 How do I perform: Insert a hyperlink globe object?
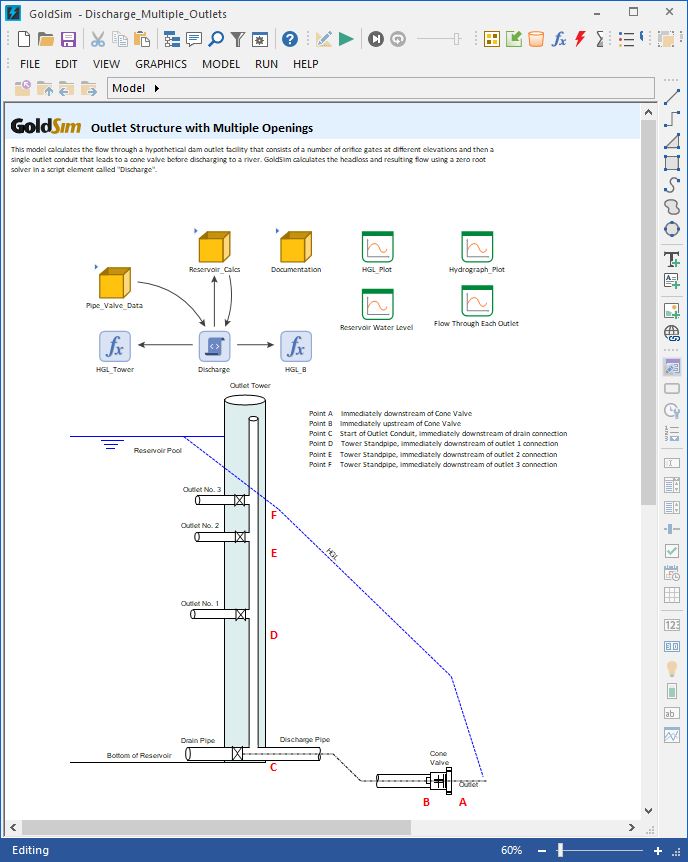point(672,333)
